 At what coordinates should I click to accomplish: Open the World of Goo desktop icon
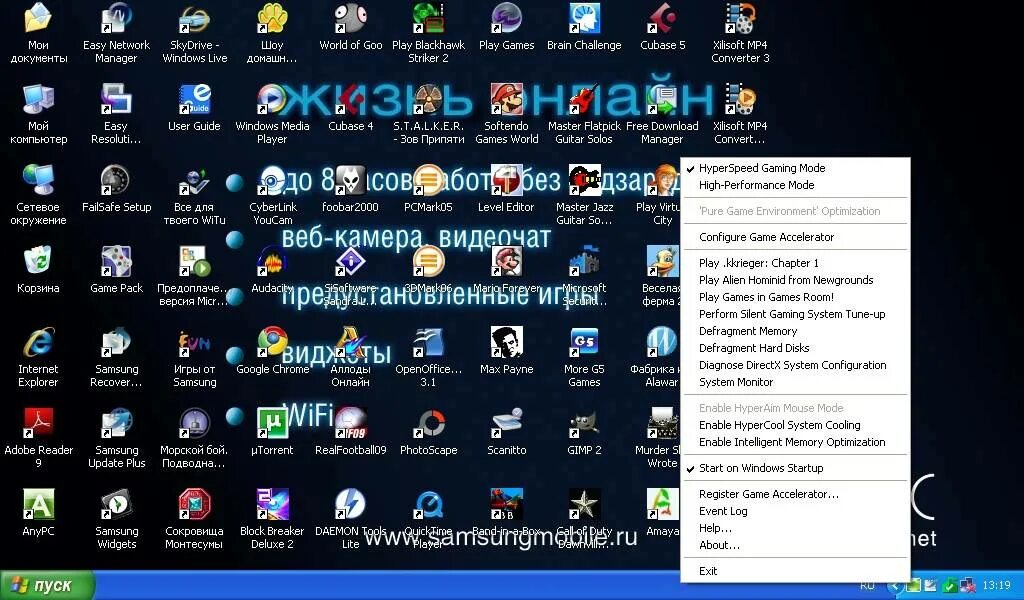[x=351, y=20]
